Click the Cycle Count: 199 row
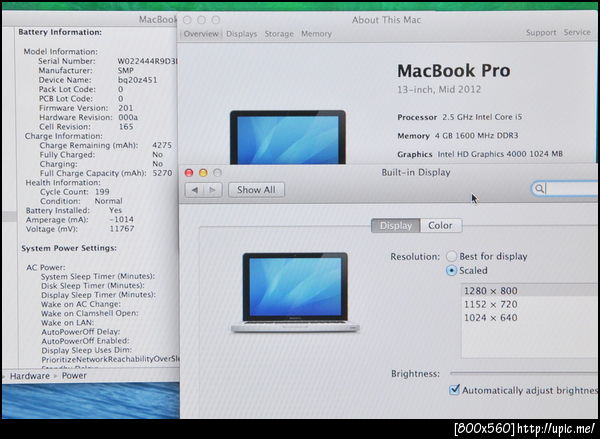Image resolution: width=600 pixels, height=439 pixels. click(75, 192)
